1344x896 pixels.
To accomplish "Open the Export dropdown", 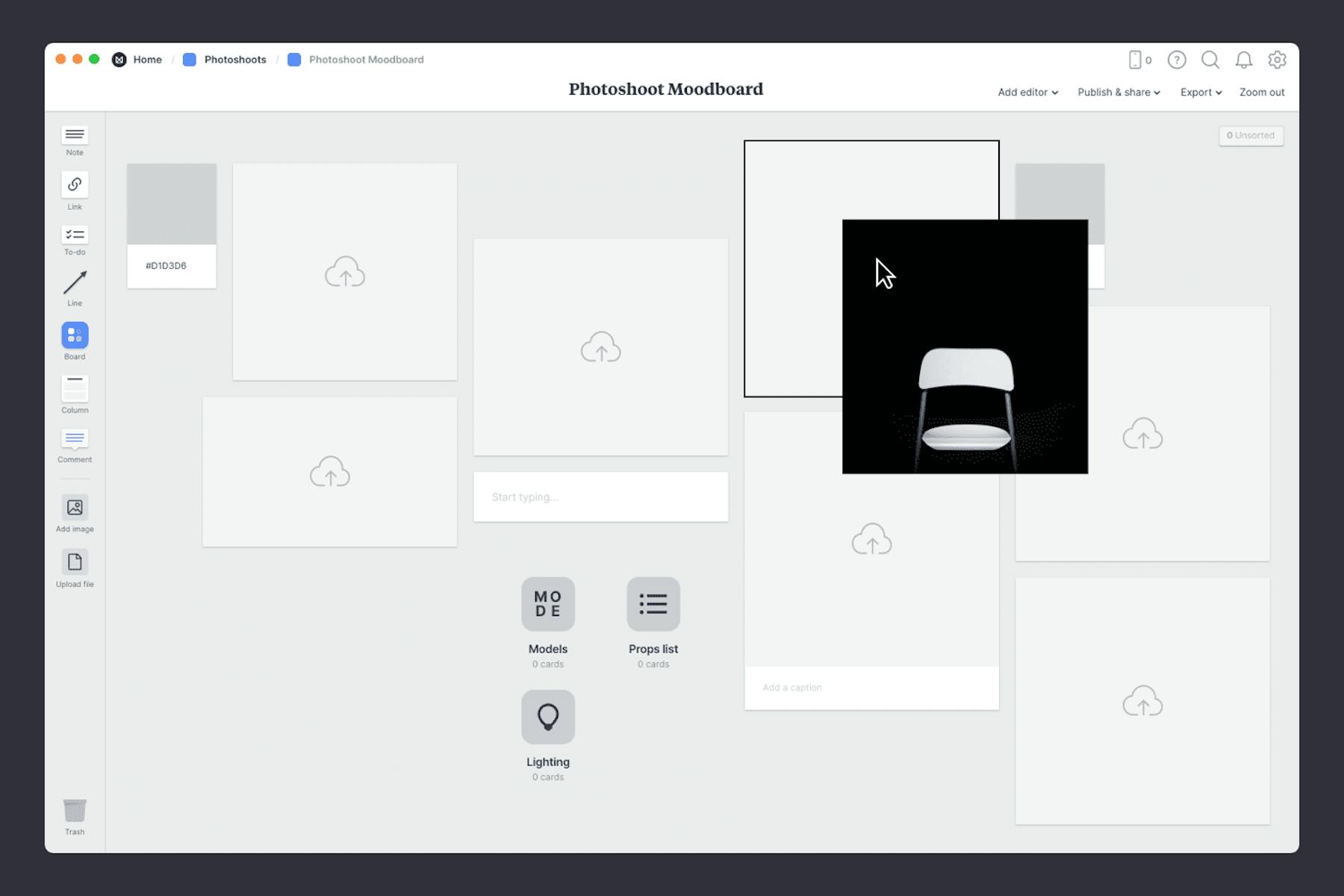I will pyautogui.click(x=1200, y=92).
